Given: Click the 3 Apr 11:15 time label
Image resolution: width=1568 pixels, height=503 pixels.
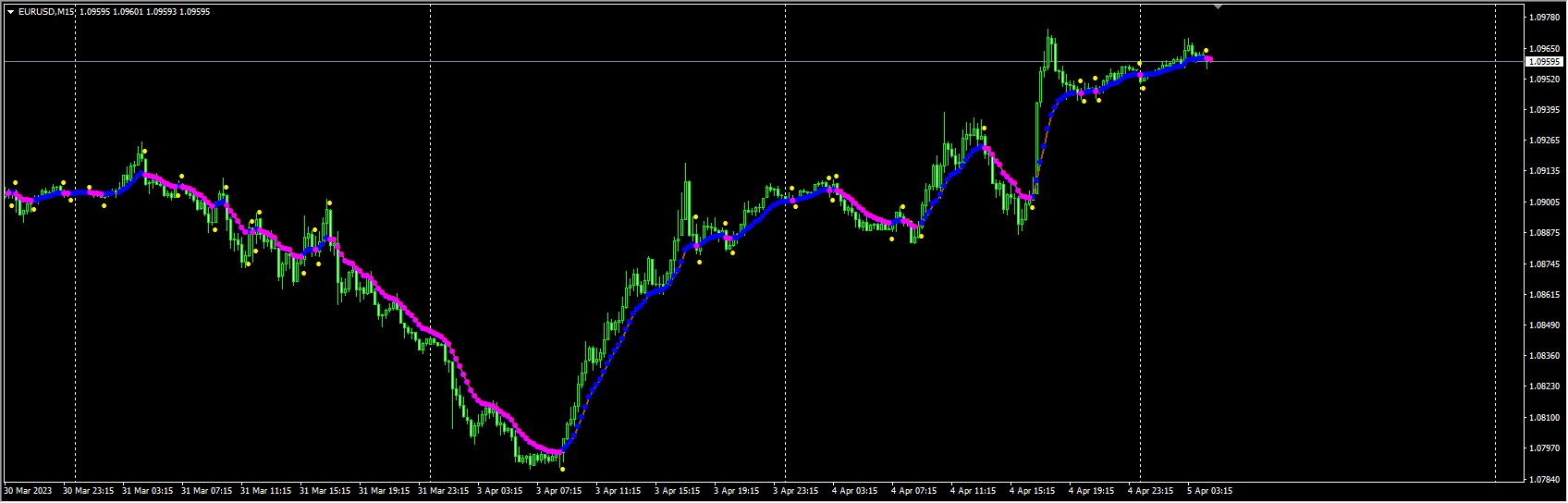Looking at the screenshot, I should pyautogui.click(x=619, y=491).
